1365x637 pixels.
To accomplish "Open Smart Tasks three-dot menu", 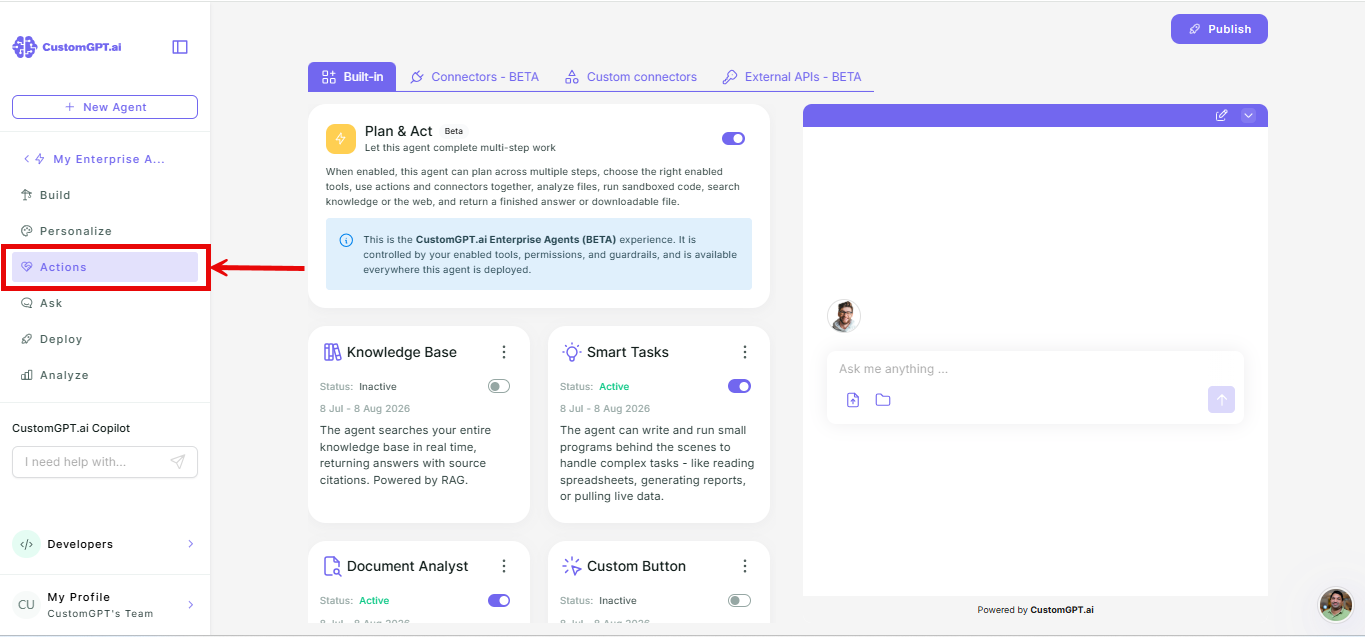I will (x=745, y=352).
